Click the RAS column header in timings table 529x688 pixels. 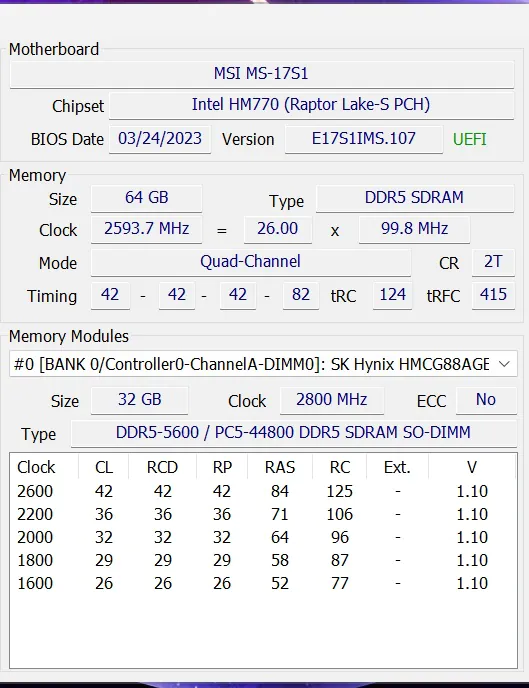pos(280,467)
